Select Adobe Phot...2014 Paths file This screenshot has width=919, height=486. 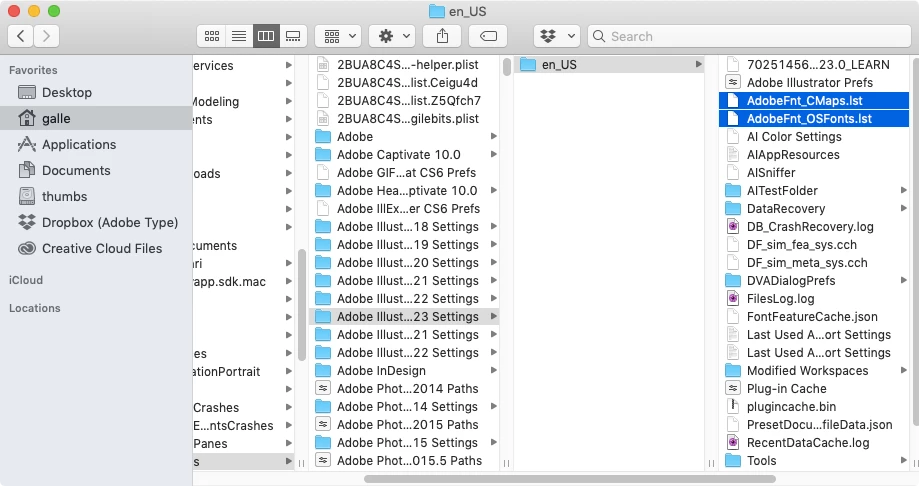tap(404, 389)
